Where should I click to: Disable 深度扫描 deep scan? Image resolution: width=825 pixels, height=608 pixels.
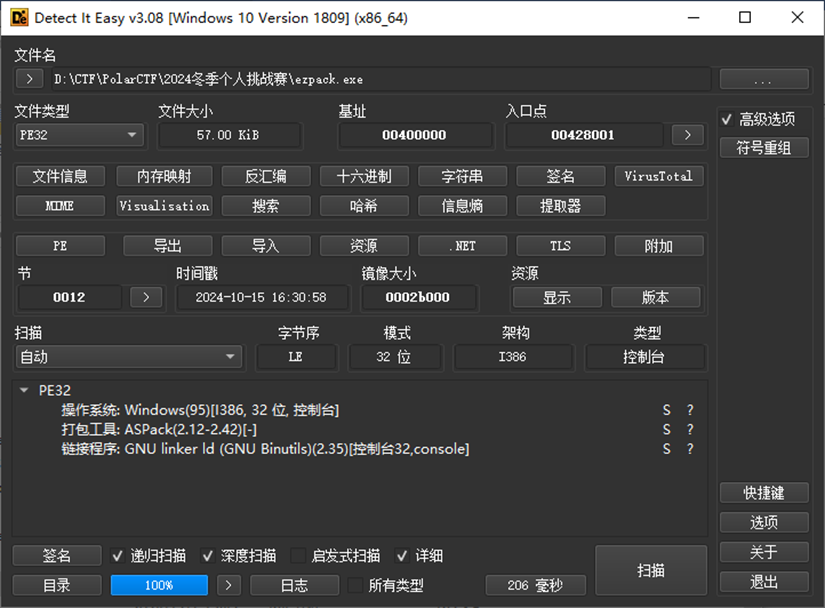click(x=207, y=555)
